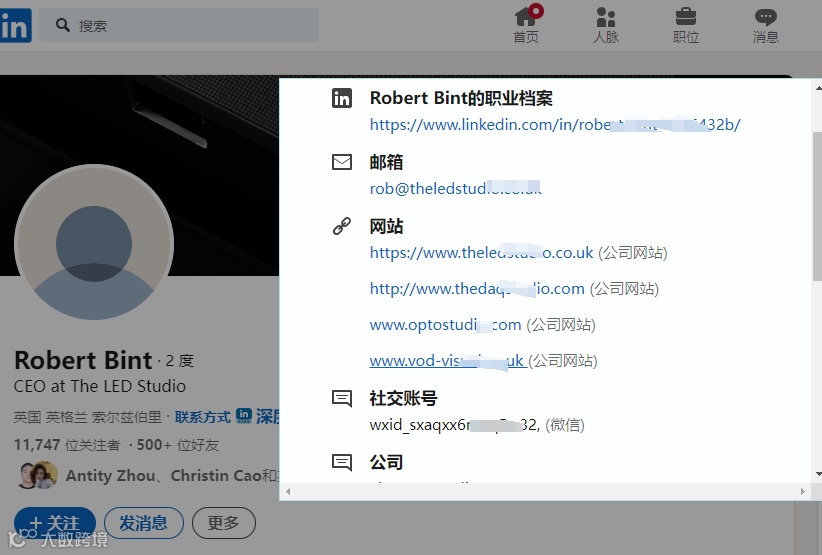Click the envelope icon next to 邮箱
822x555 pixels.
pos(342,162)
